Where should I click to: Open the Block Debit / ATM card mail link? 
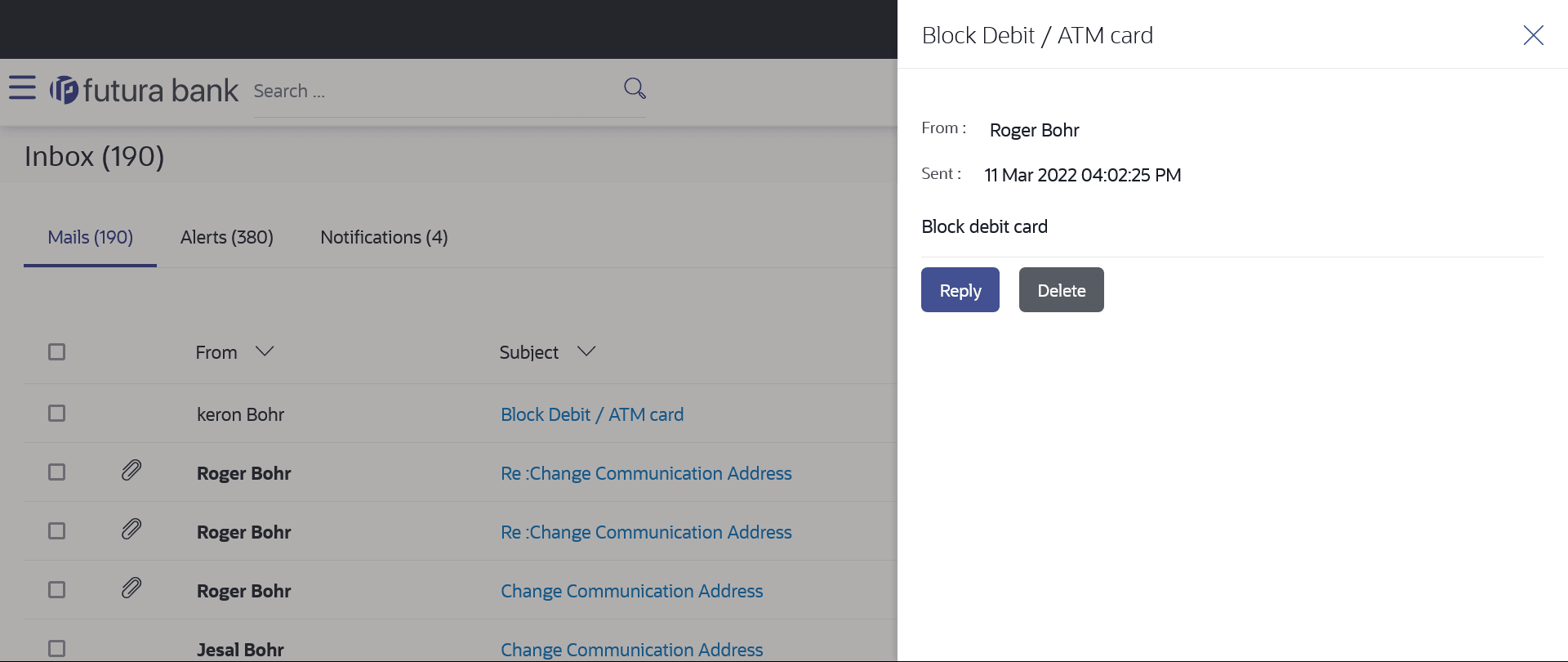click(592, 415)
